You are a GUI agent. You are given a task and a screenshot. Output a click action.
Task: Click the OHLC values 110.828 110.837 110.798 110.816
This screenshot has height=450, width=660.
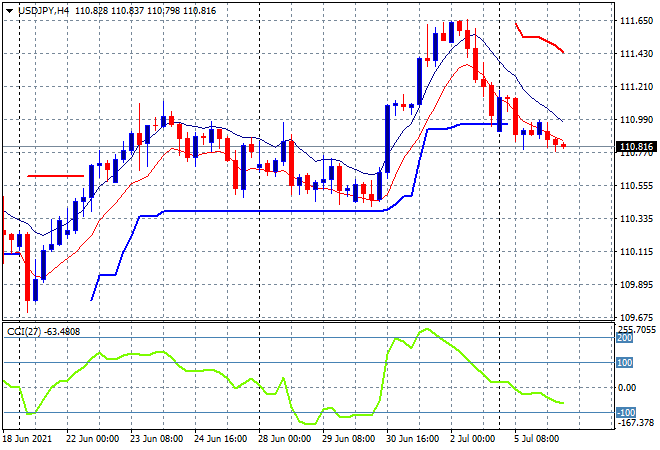pyautogui.click(x=146, y=11)
